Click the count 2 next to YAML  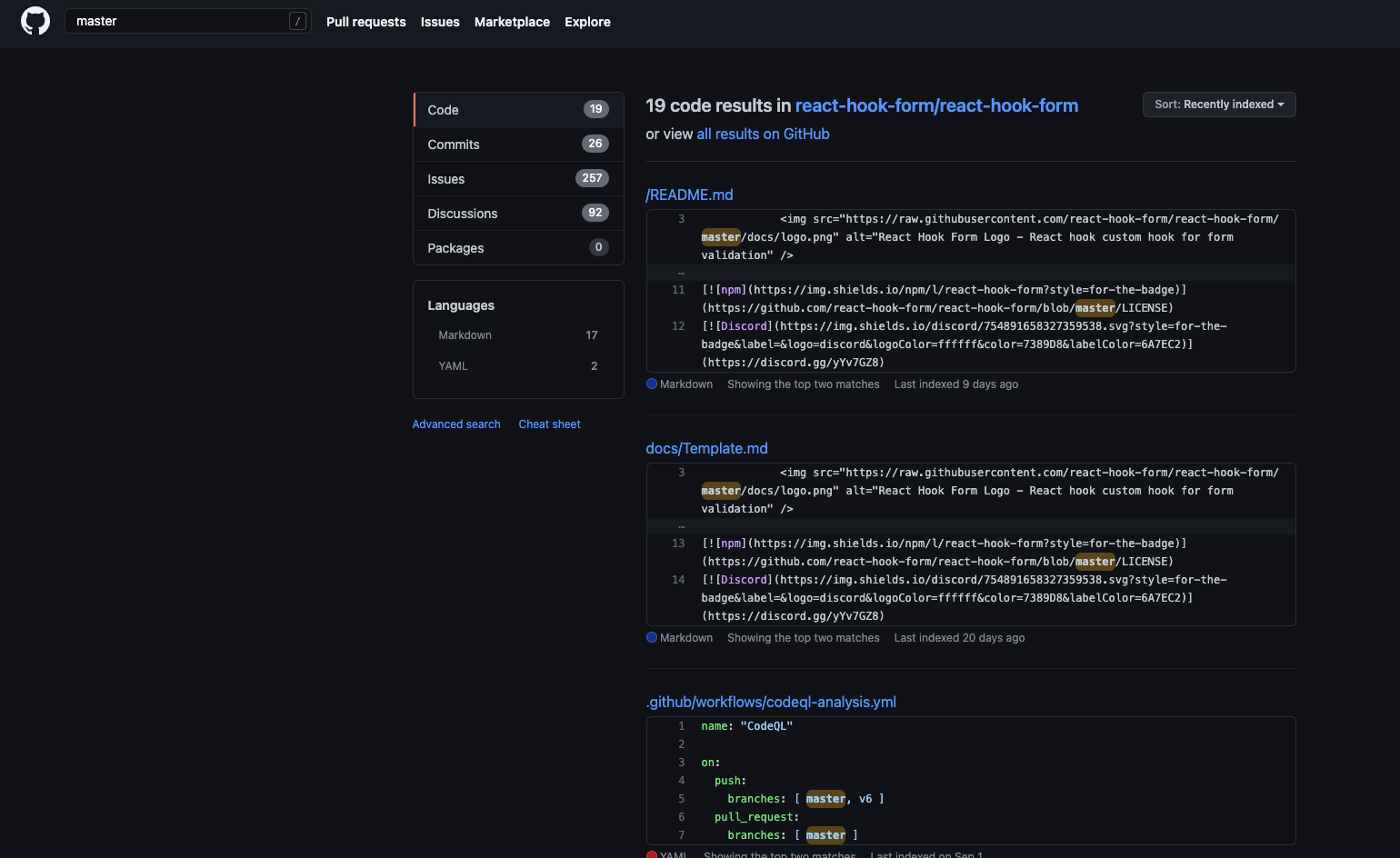click(x=595, y=366)
